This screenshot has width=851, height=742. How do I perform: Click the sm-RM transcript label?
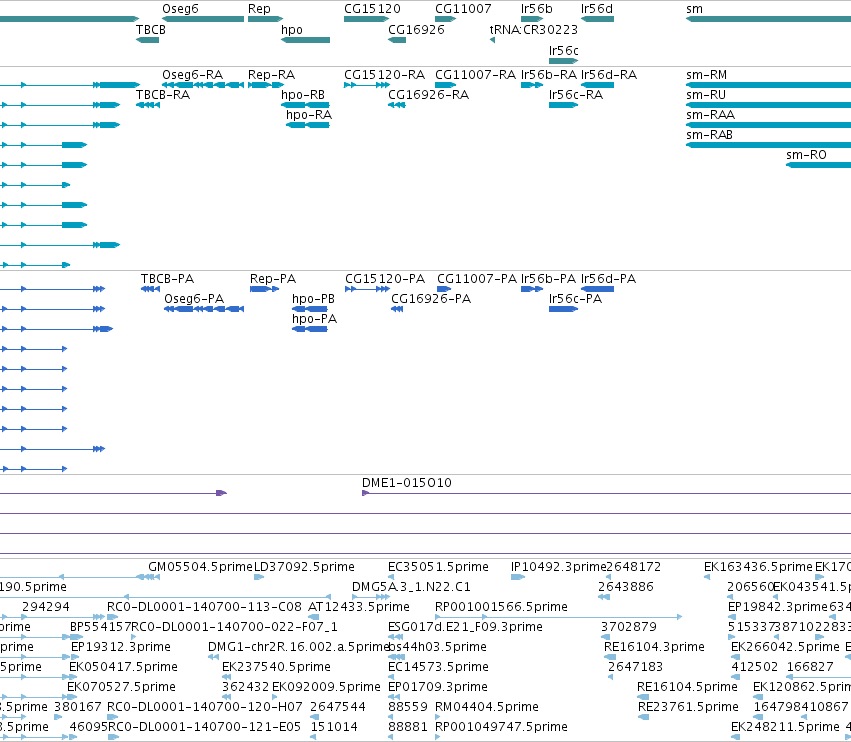706,74
